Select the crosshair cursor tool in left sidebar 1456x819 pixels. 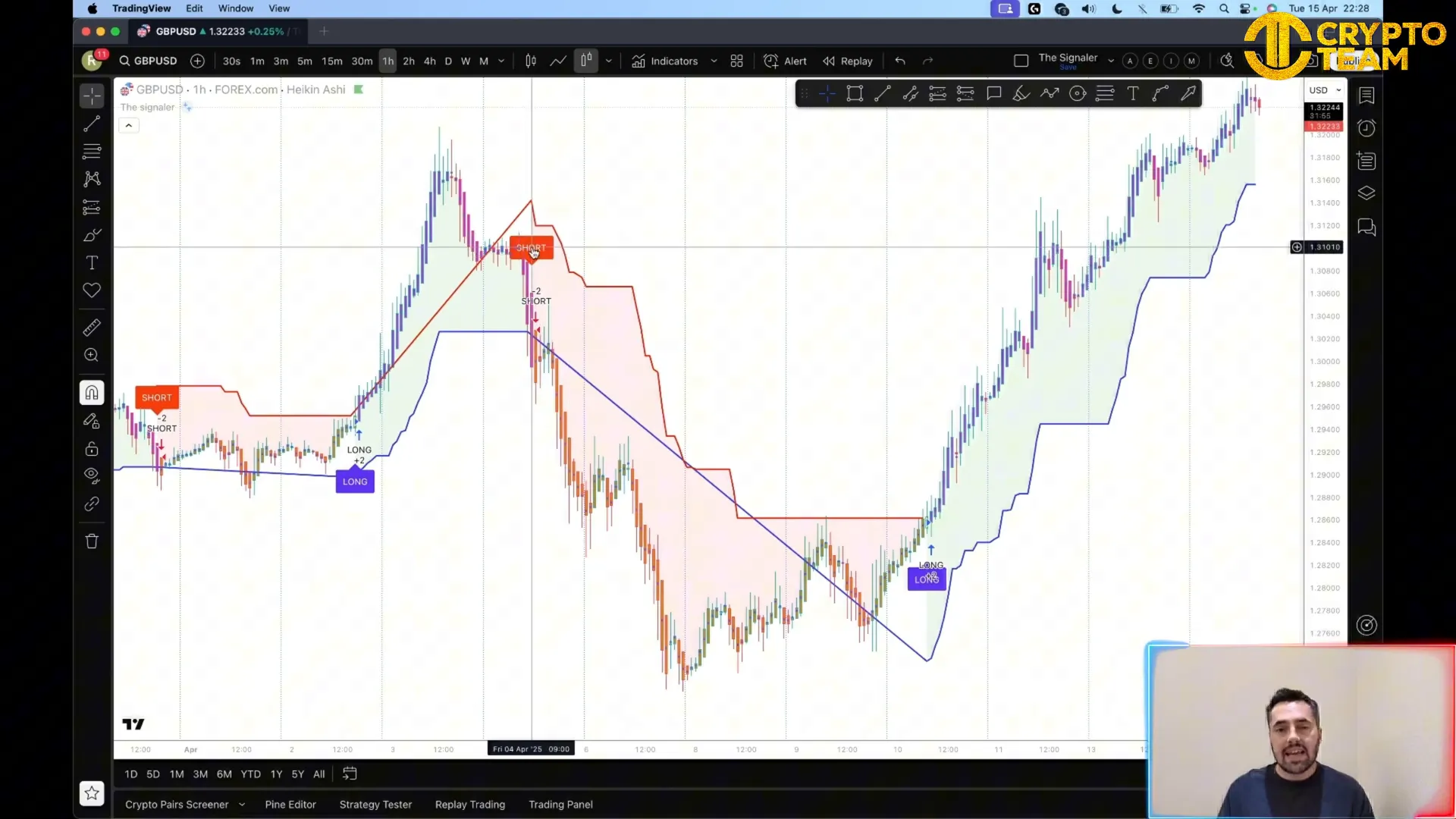pos(92,96)
